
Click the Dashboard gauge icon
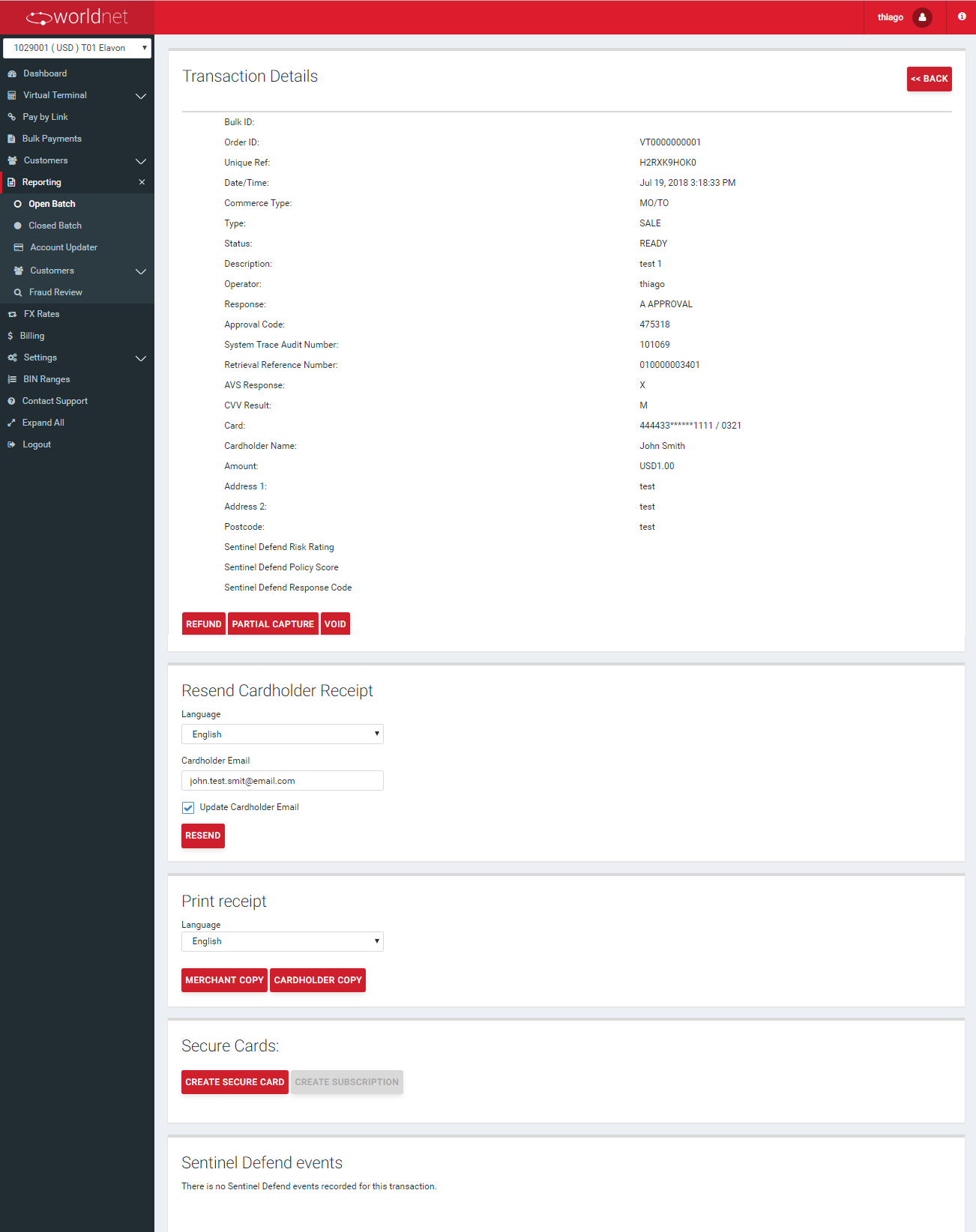click(12, 73)
